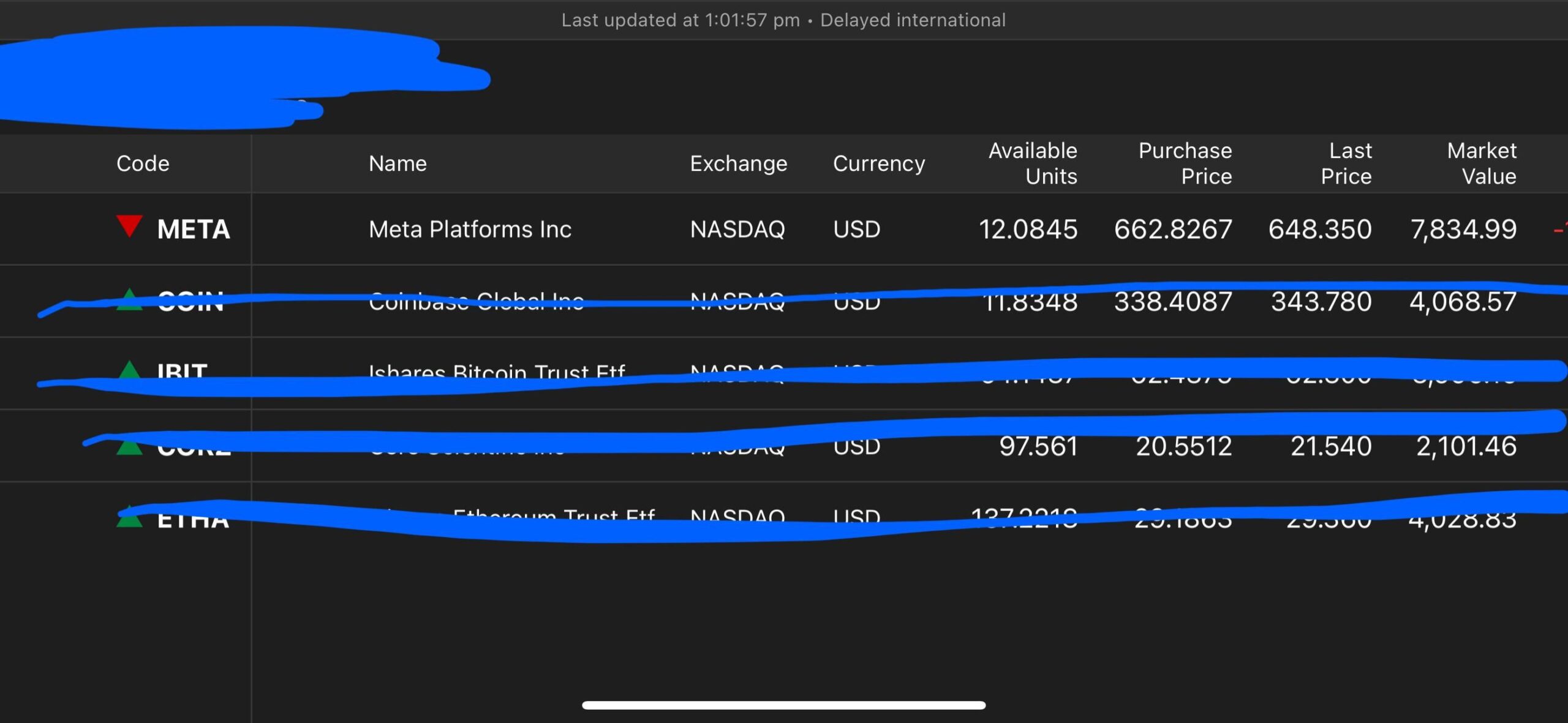Viewport: 1568px width, 723px height.
Task: Click the green triangle in the CORZ row
Action: click(x=129, y=447)
